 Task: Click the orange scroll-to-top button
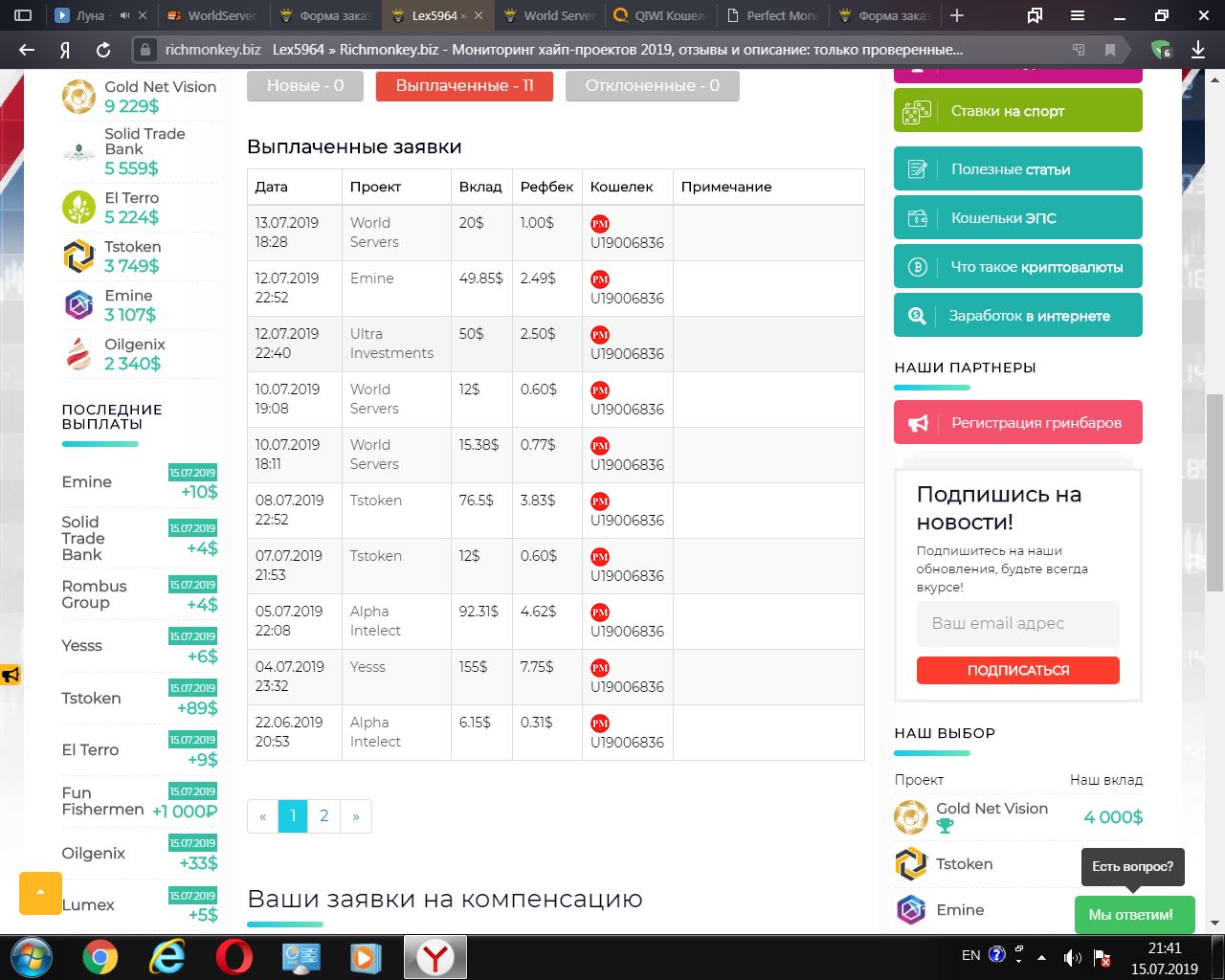(x=40, y=893)
